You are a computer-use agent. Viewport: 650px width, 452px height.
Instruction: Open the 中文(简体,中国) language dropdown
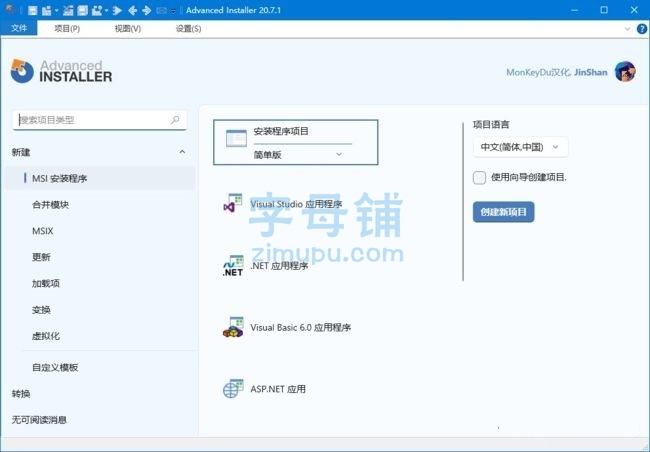tap(520, 147)
